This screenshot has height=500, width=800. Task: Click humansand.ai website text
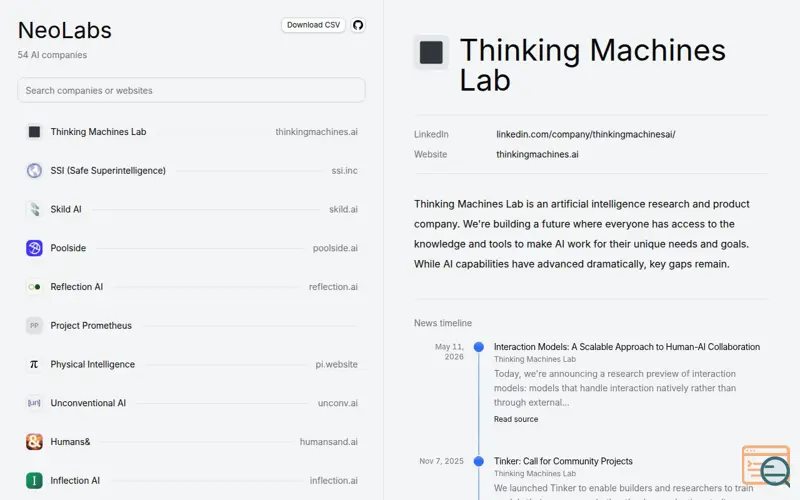pyautogui.click(x=329, y=442)
